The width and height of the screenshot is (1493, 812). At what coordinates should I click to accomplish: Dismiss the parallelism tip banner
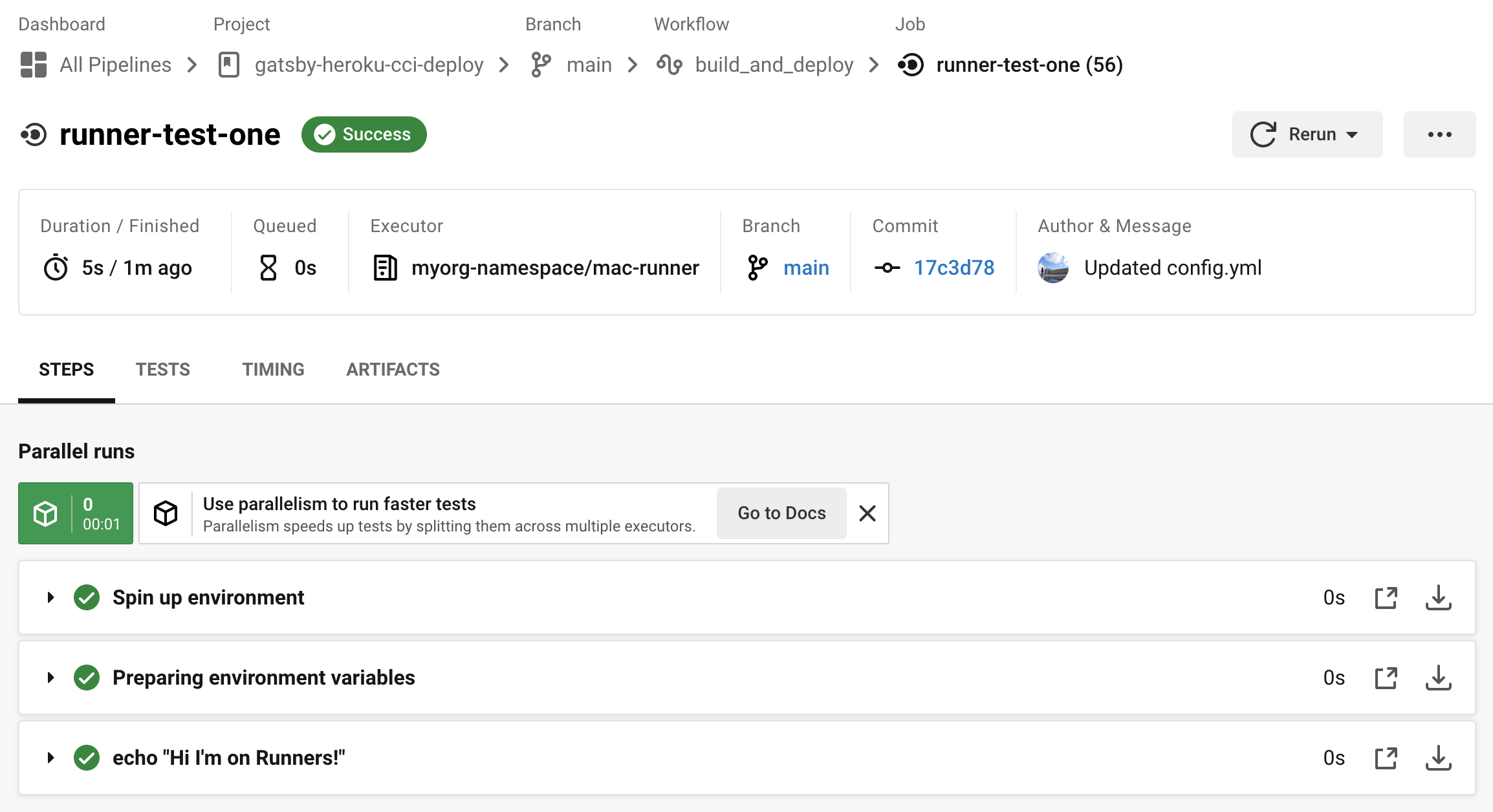(x=867, y=513)
